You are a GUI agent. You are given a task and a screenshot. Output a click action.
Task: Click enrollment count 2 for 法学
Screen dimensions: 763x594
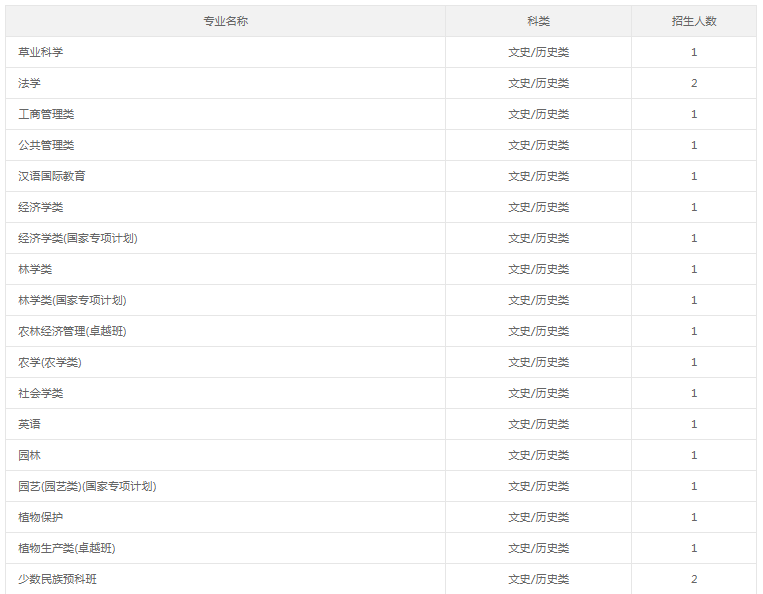694,83
